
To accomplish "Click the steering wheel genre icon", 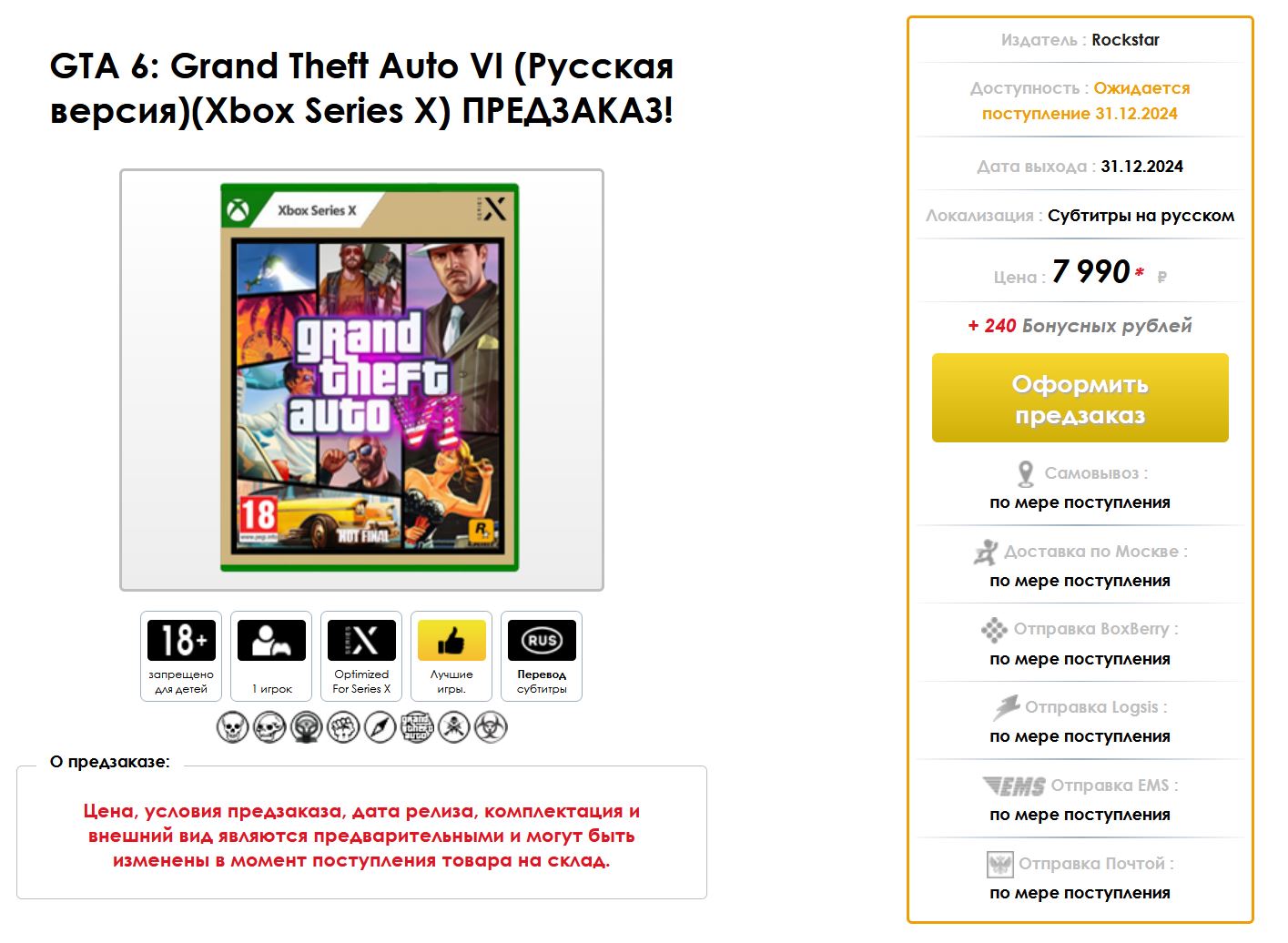I will (307, 727).
